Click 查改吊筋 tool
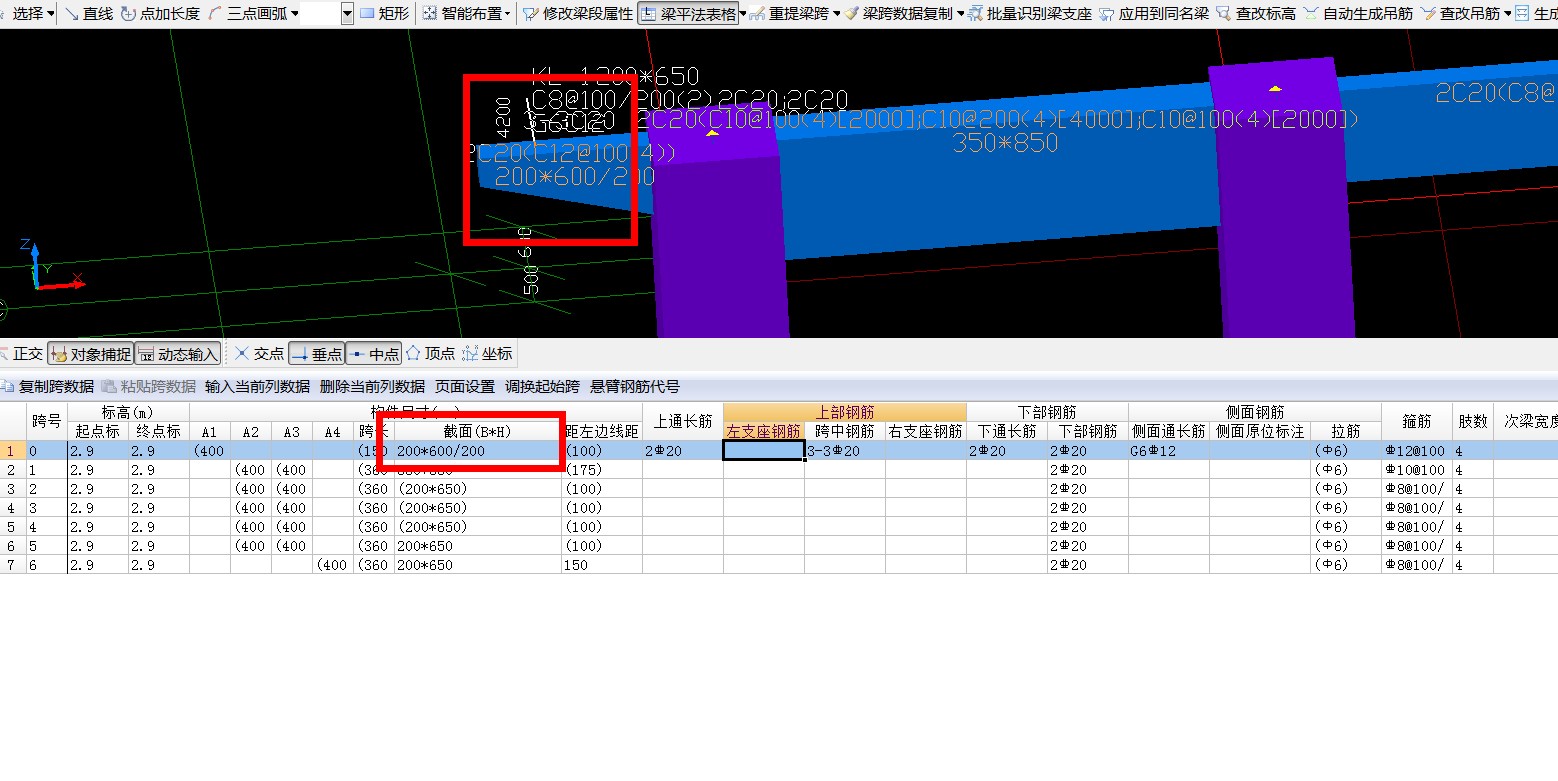The image size is (1558, 781). (x=1460, y=14)
